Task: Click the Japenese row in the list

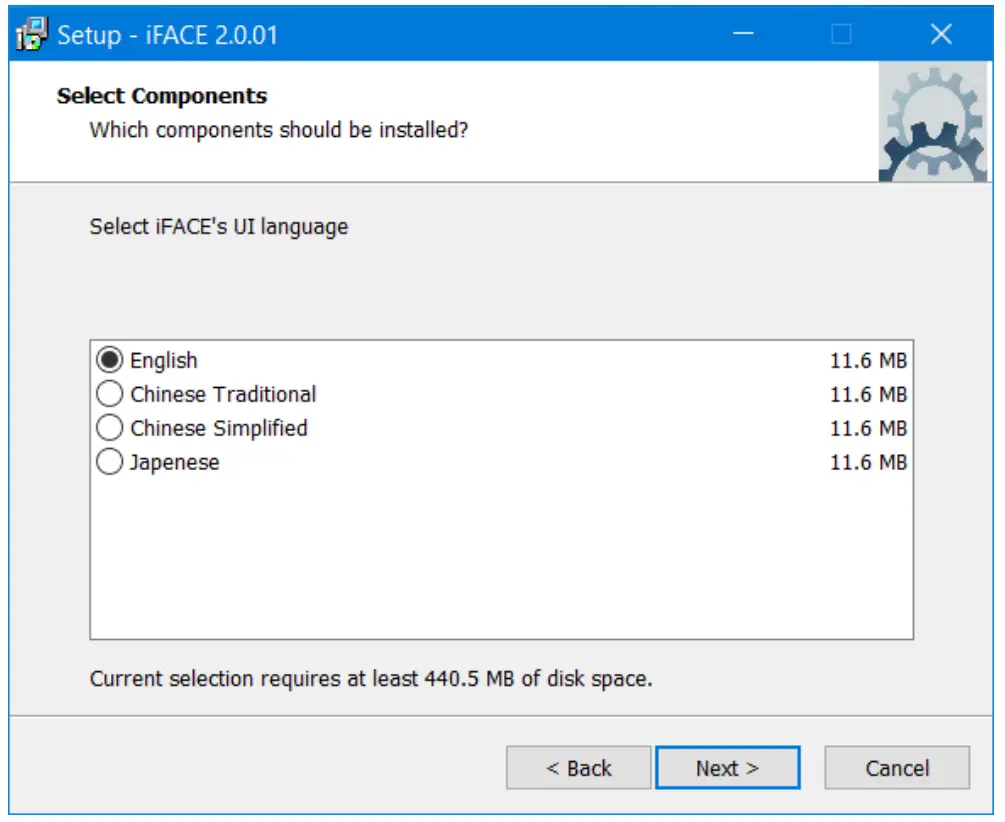Action: (x=176, y=462)
